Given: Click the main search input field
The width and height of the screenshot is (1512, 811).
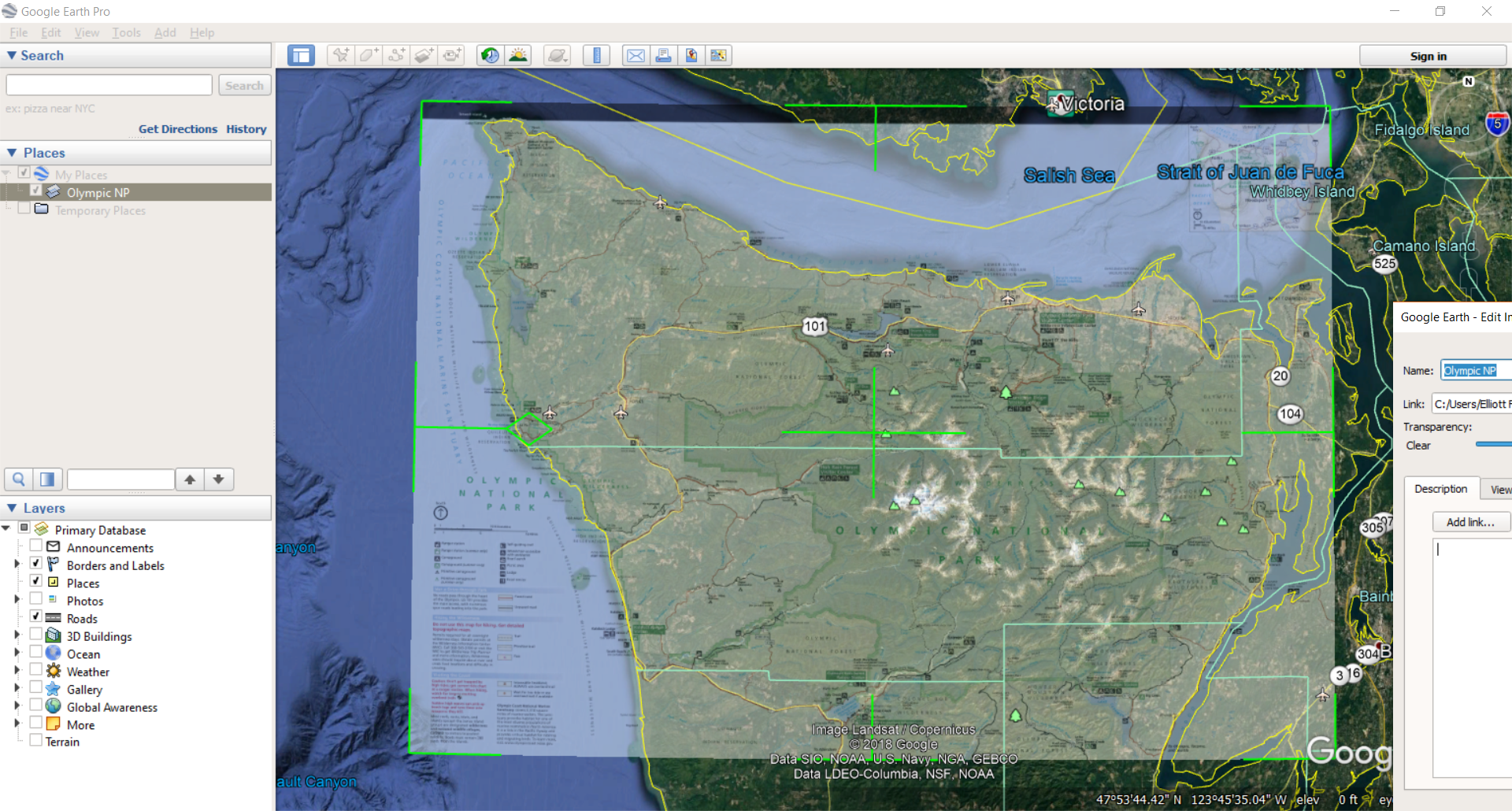Looking at the screenshot, I should coord(109,85).
